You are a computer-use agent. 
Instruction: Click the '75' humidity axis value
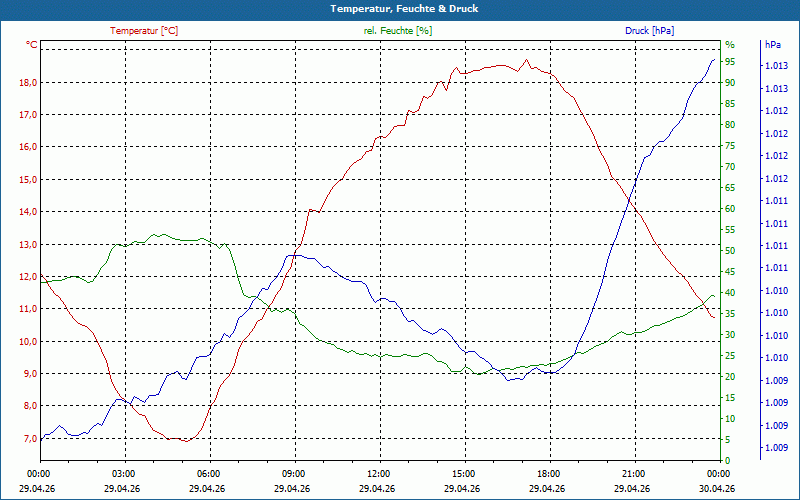coord(730,146)
